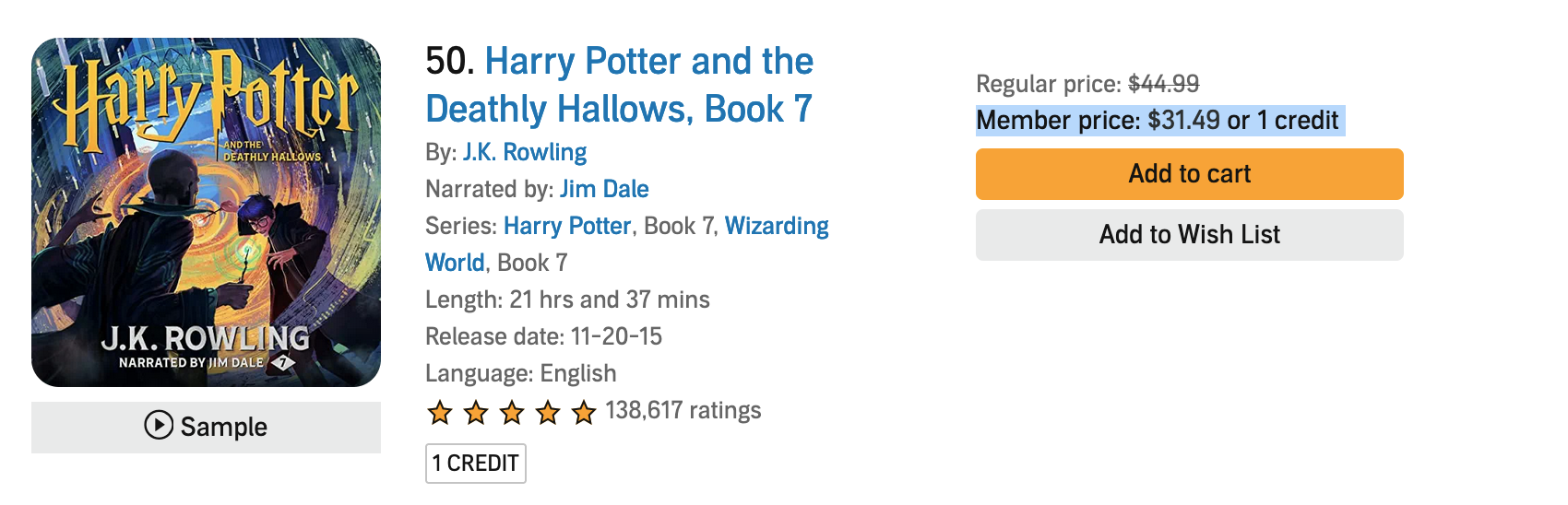Click the second rating star
The image size is (1568, 505).
tap(476, 412)
